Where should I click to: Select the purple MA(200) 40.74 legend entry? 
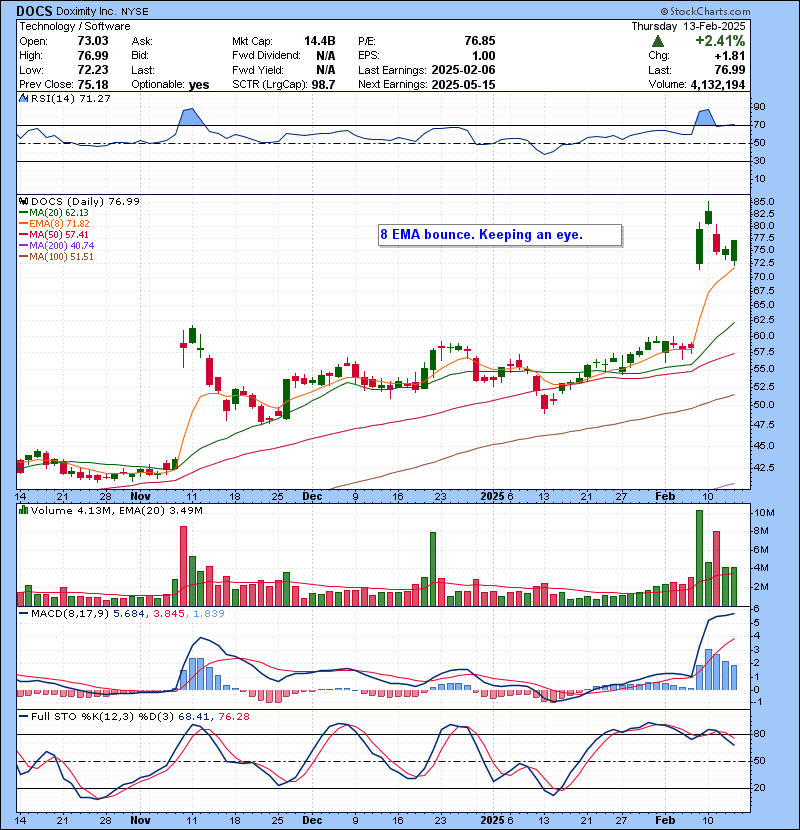coord(56,246)
